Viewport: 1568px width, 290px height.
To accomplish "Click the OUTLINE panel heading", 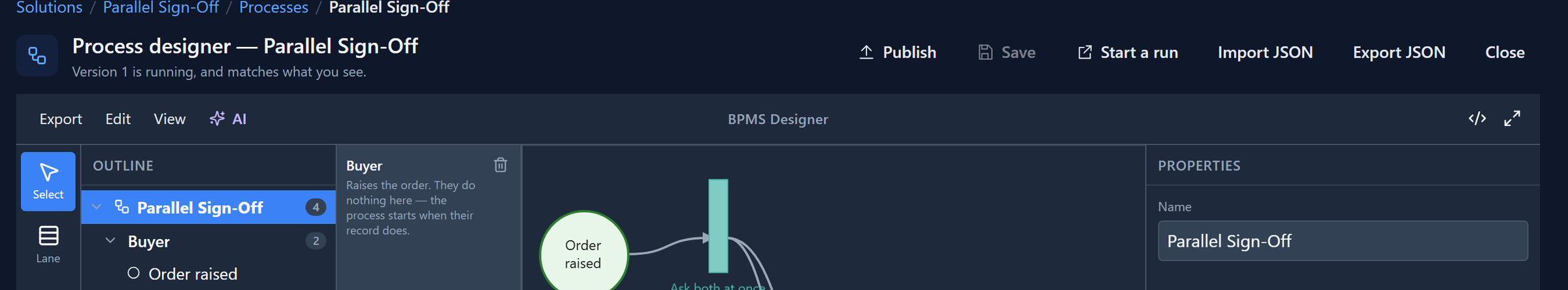I will [x=123, y=166].
